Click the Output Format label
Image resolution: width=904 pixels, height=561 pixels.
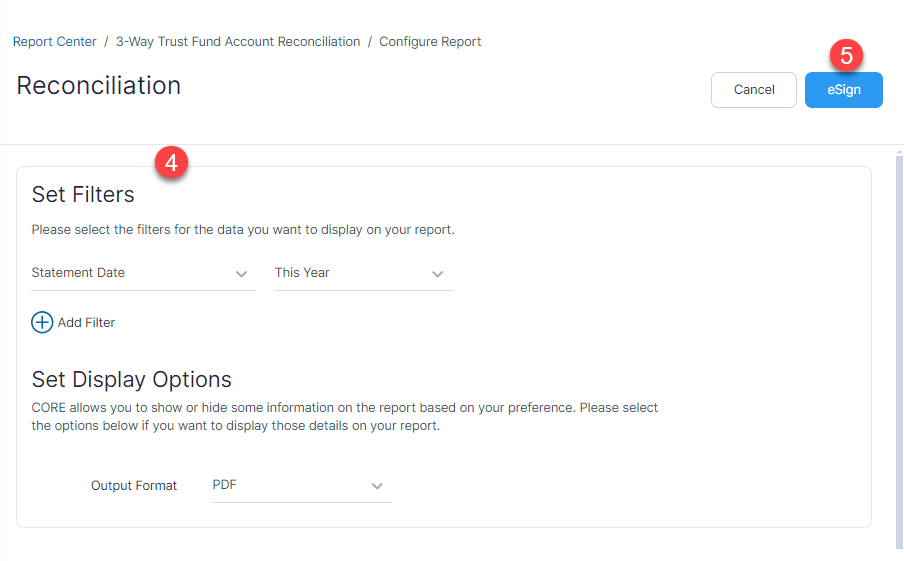[134, 485]
